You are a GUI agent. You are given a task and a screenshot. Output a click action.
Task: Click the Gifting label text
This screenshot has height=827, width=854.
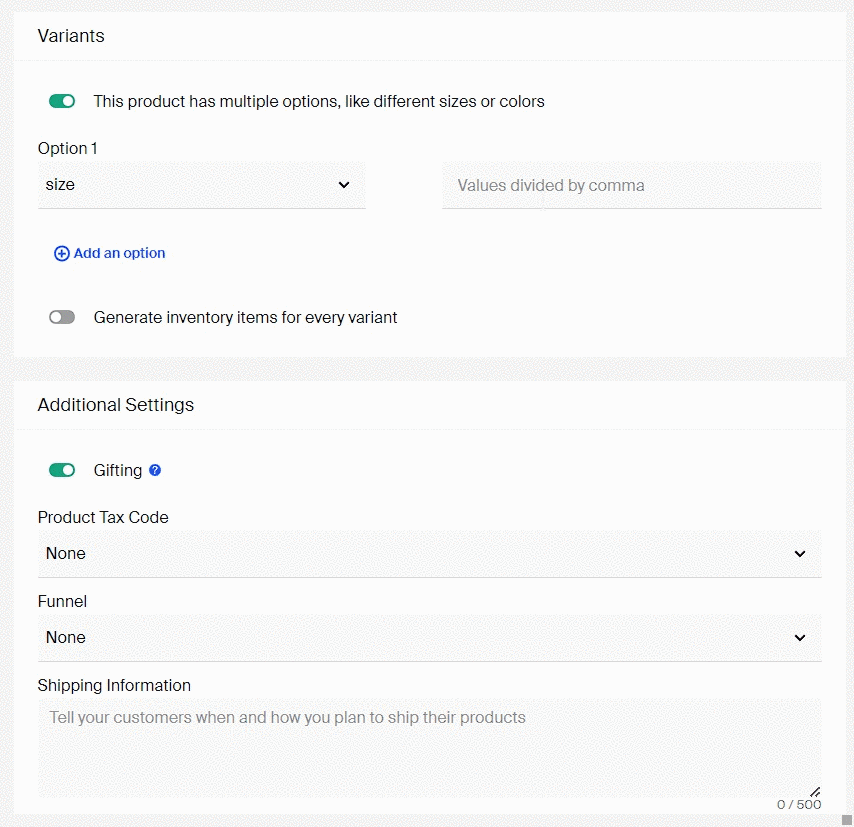(118, 470)
